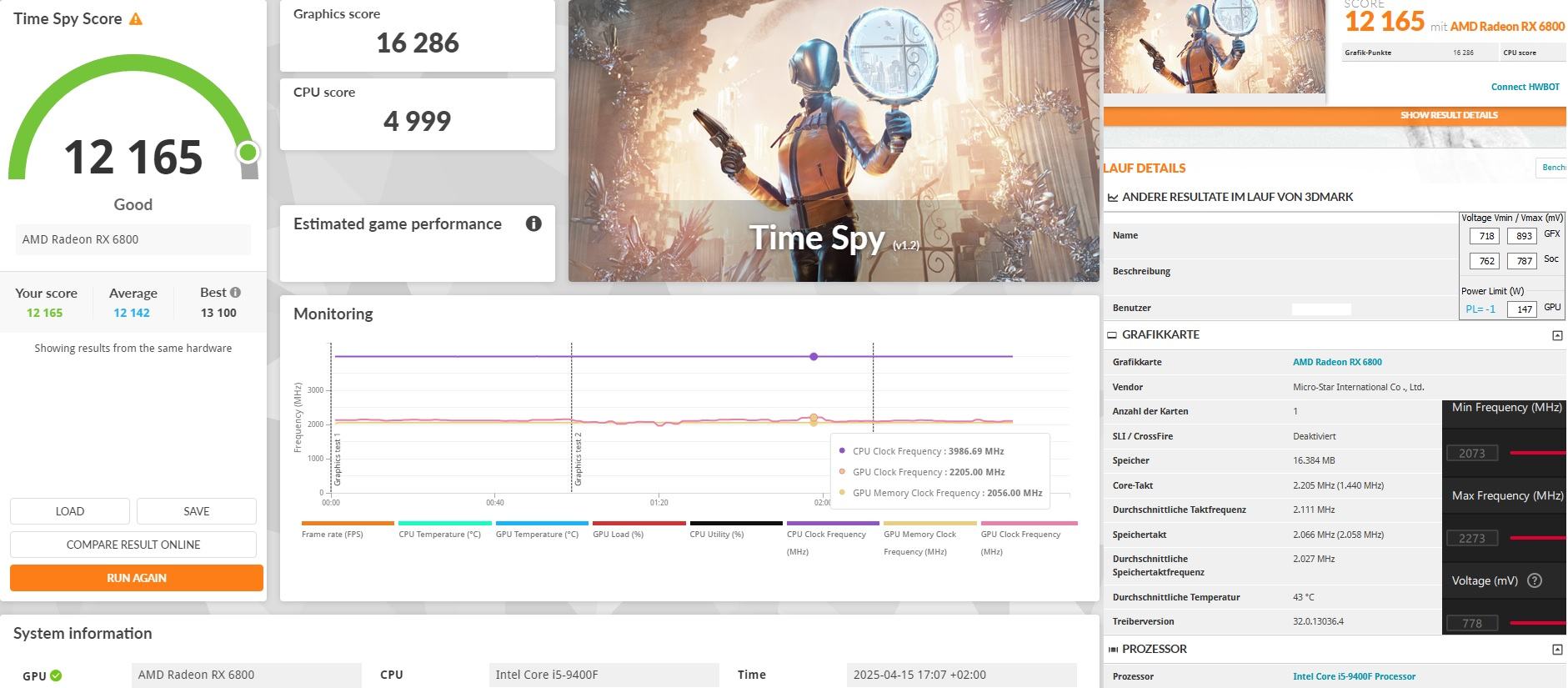The width and height of the screenshot is (1568, 688).
Task: Click the System information CPU field Intel Core i5-9400F
Action: tap(604, 675)
